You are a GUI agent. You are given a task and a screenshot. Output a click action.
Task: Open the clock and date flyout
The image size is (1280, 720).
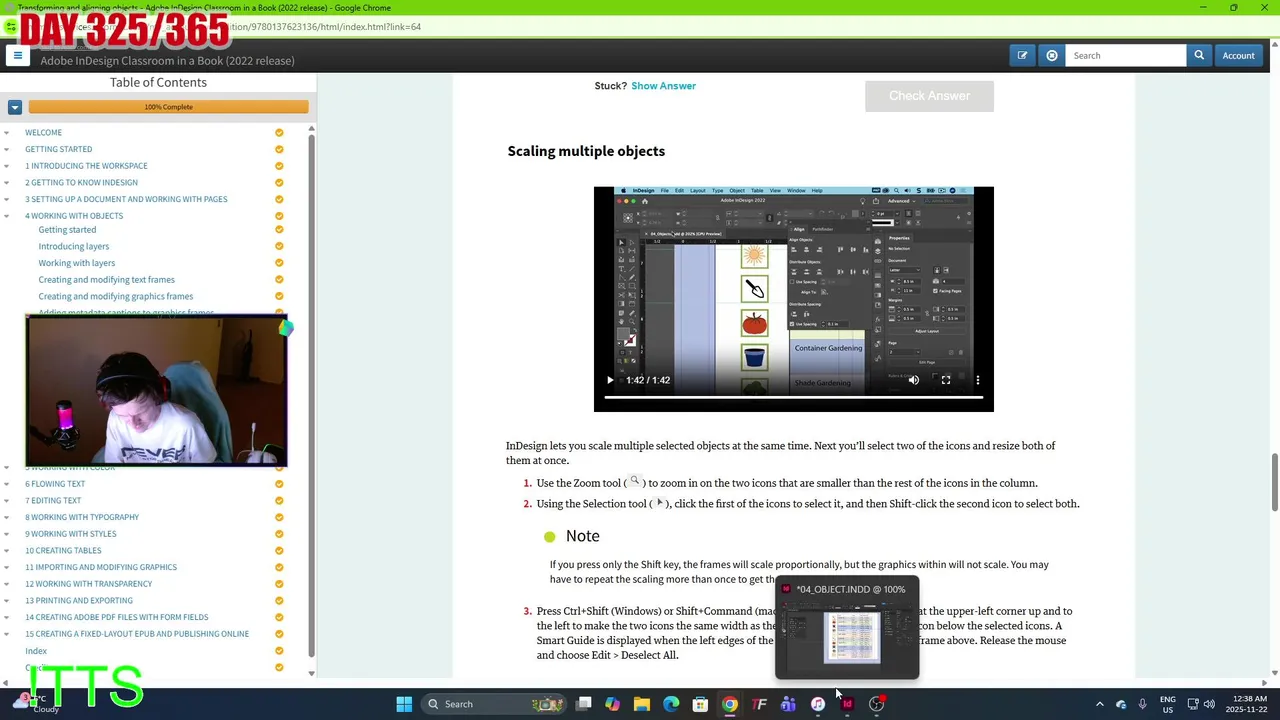tap(1249, 704)
